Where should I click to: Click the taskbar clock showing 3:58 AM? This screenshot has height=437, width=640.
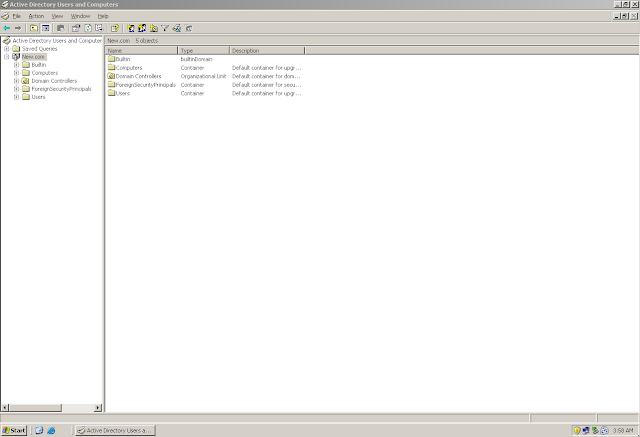tap(623, 430)
